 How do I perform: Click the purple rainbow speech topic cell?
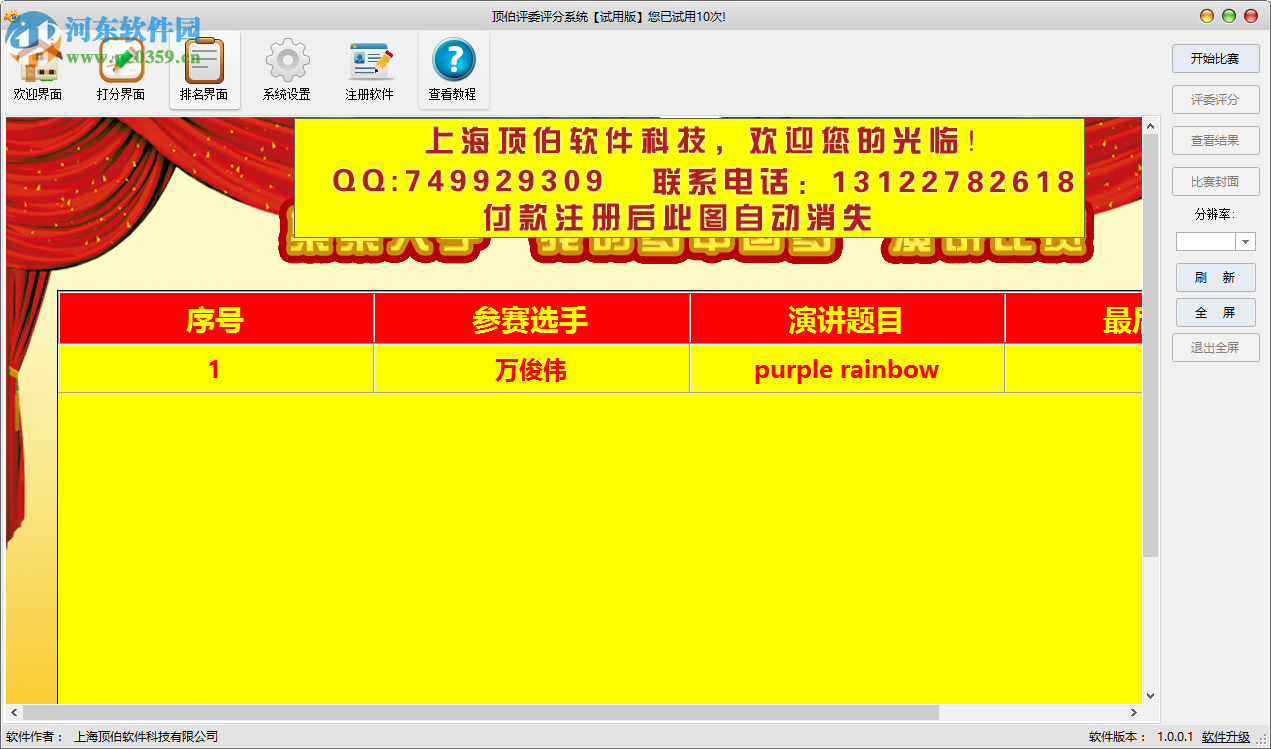847,369
